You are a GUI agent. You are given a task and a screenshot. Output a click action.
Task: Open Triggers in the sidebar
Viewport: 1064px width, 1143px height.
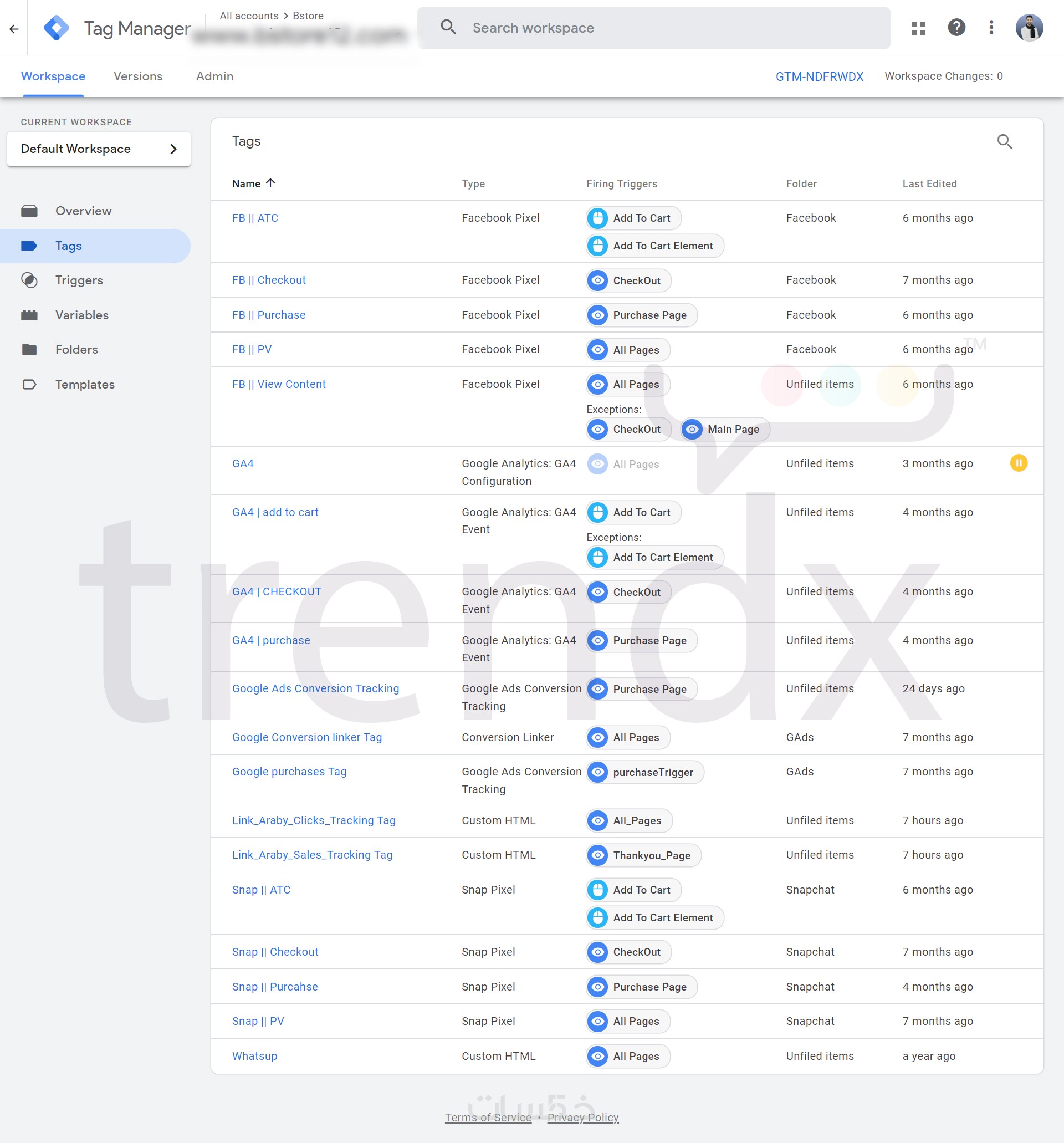pyautogui.click(x=79, y=280)
